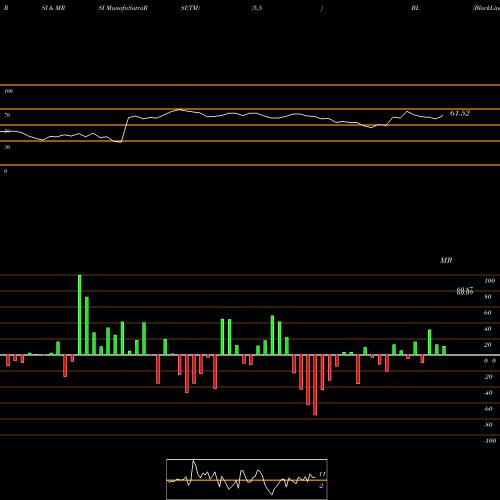Viewport: 500px width, 500px height.
Task: Click the BL ticker label in header
Action: click(415, 8)
